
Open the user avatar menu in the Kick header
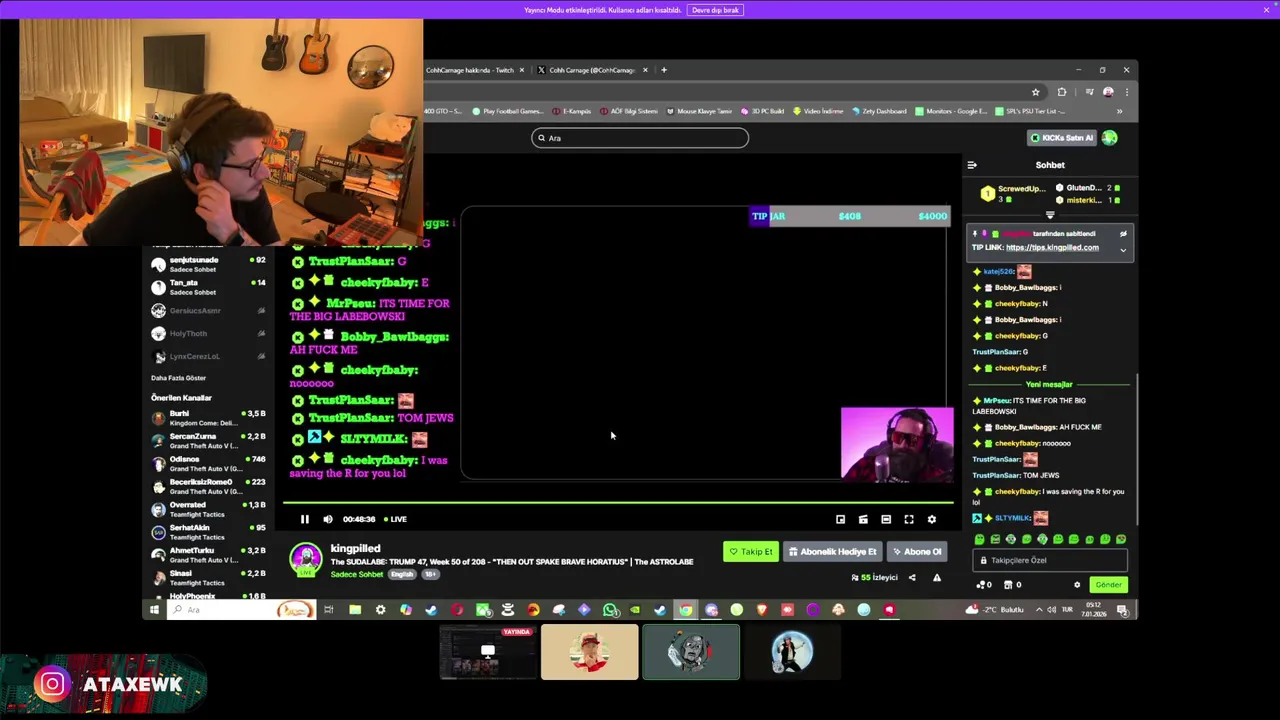1109,138
